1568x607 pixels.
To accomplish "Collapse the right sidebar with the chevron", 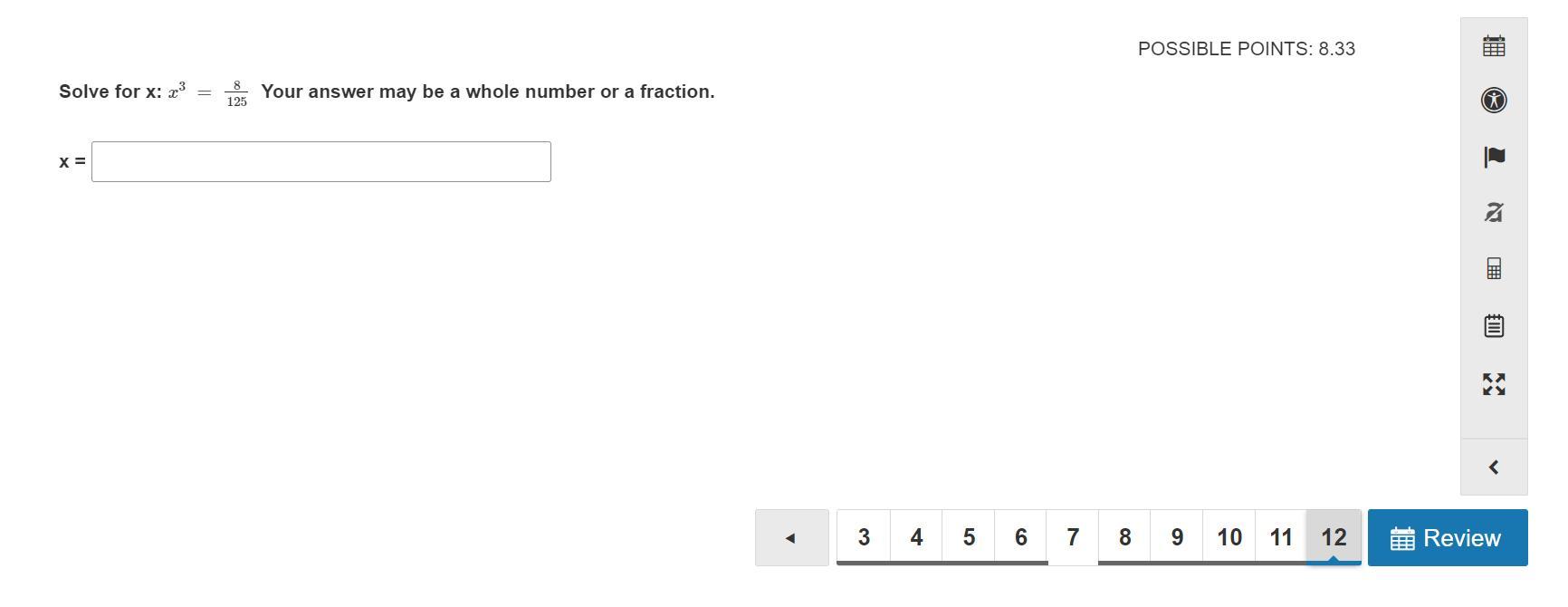I will [x=1494, y=467].
